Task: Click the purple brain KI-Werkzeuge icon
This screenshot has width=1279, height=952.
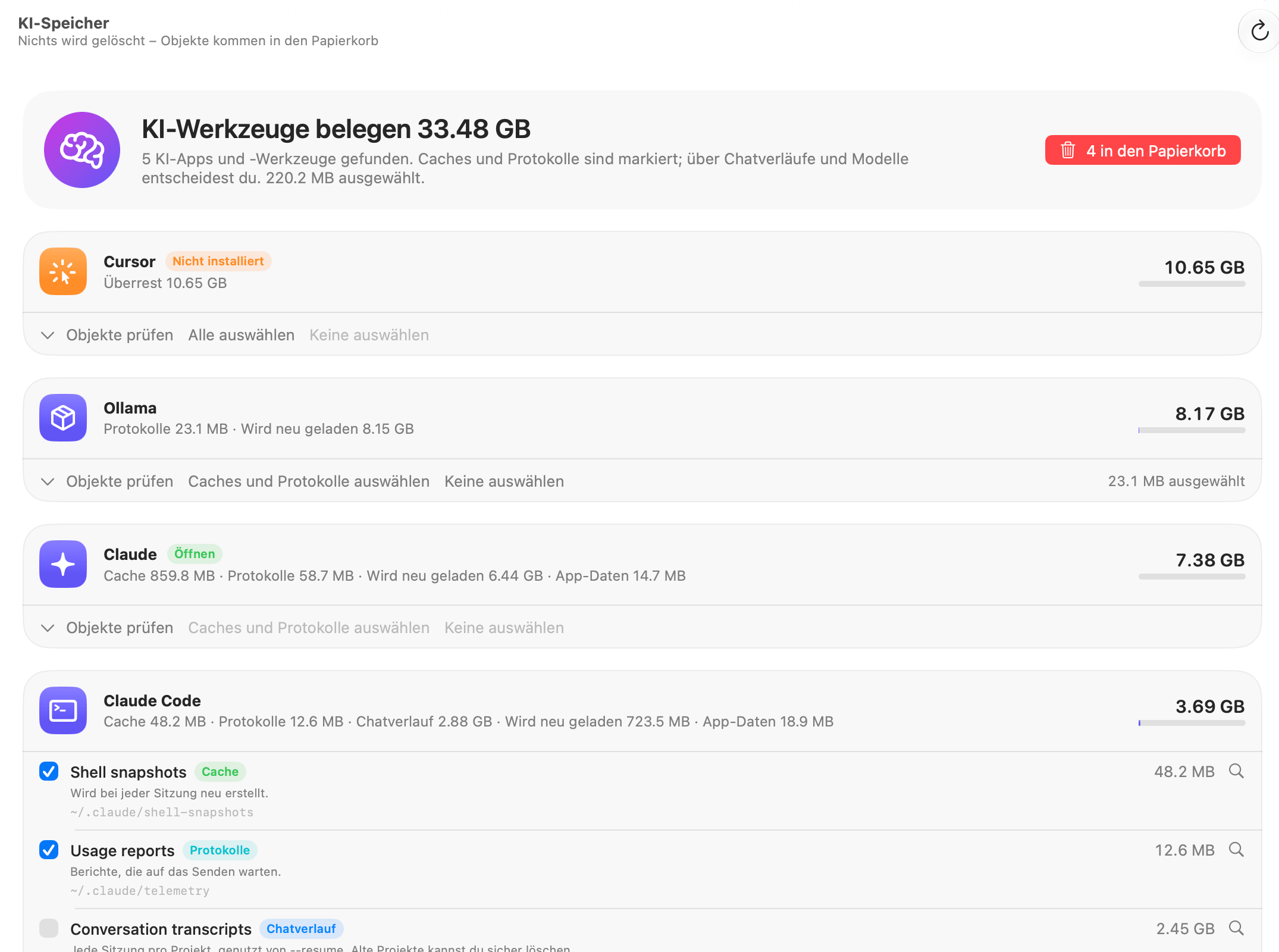Action: click(x=82, y=150)
